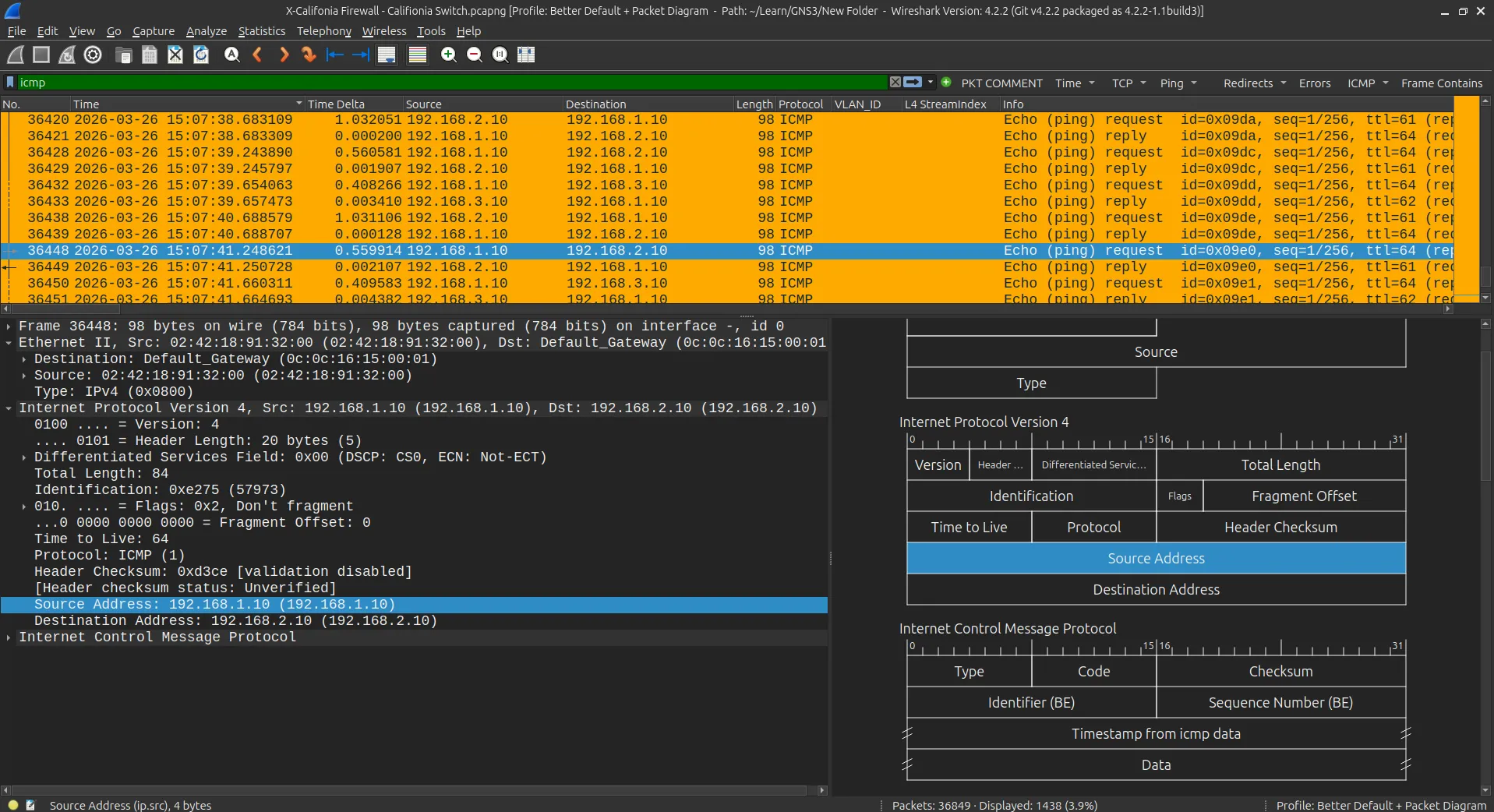The image size is (1494, 812).
Task: Close this capture file
Action: (175, 55)
